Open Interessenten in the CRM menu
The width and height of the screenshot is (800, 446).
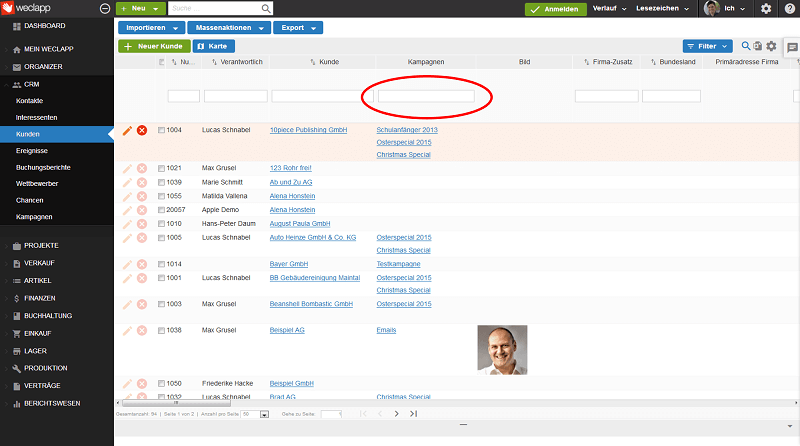pyautogui.click(x=37, y=118)
